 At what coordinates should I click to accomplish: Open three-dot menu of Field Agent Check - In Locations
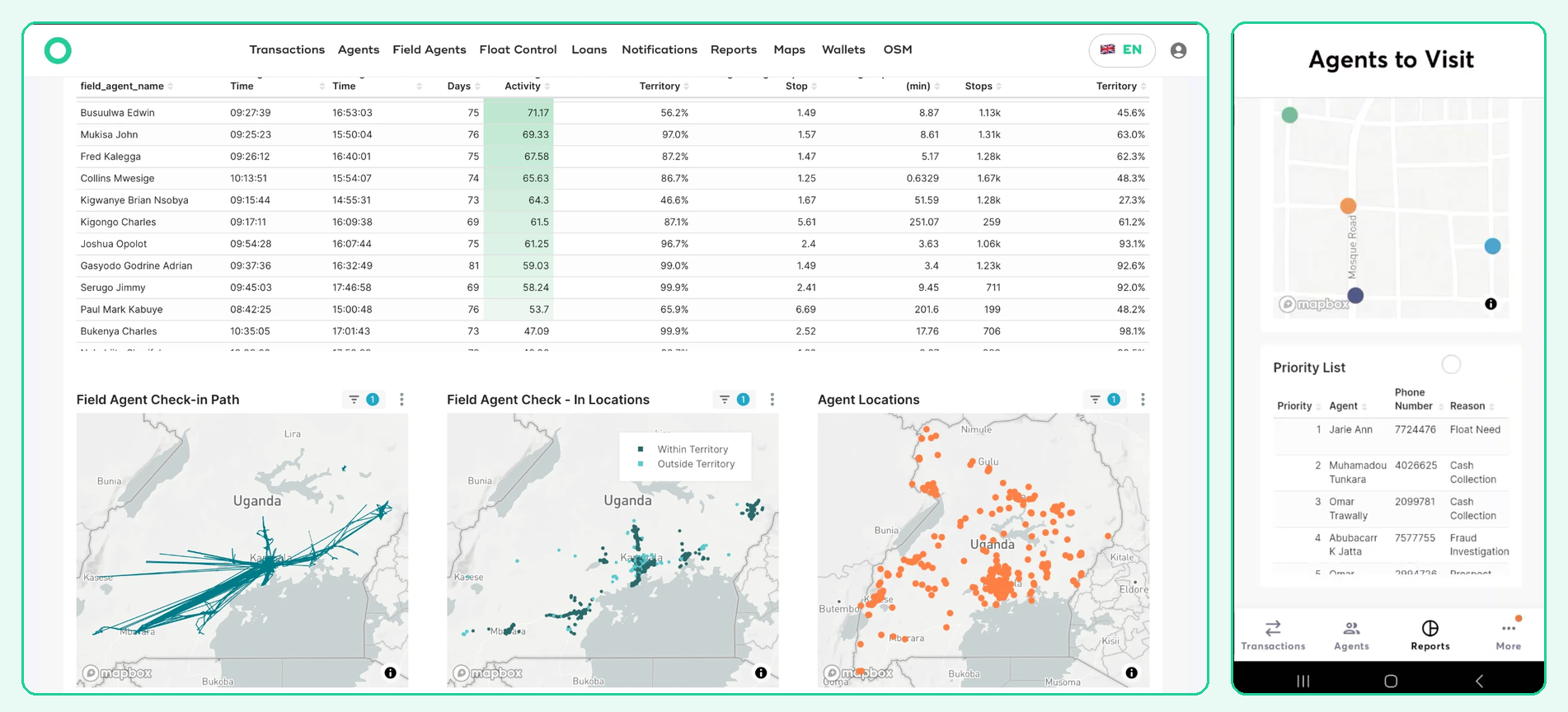pos(772,400)
